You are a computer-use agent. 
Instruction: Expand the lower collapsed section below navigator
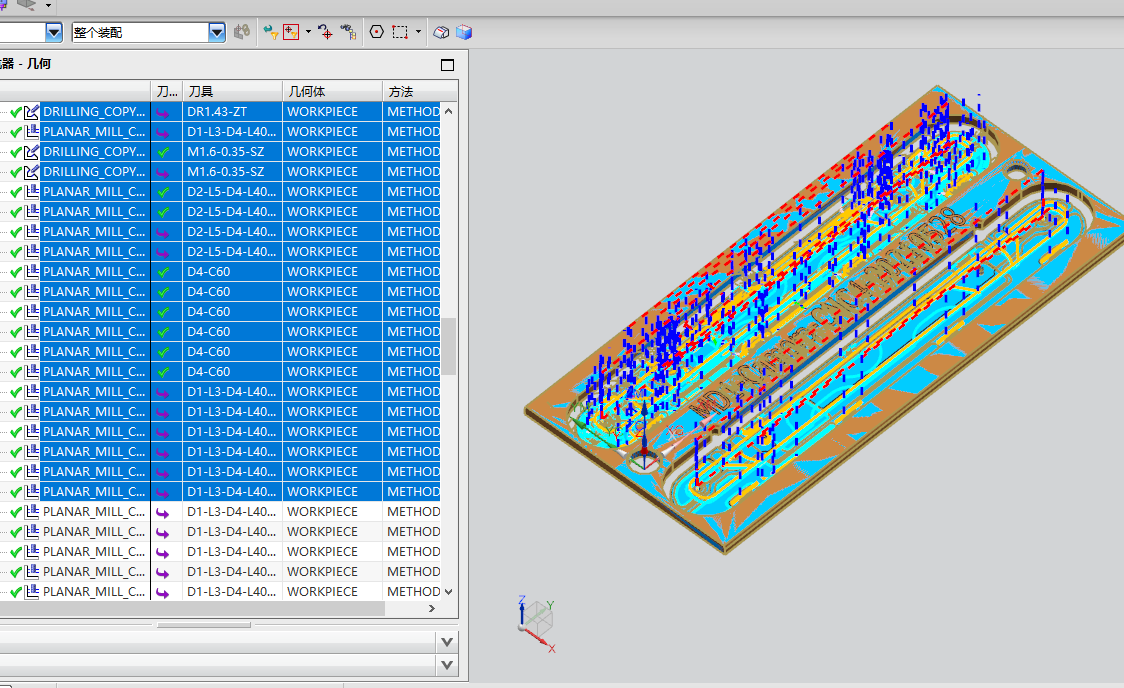click(x=447, y=665)
